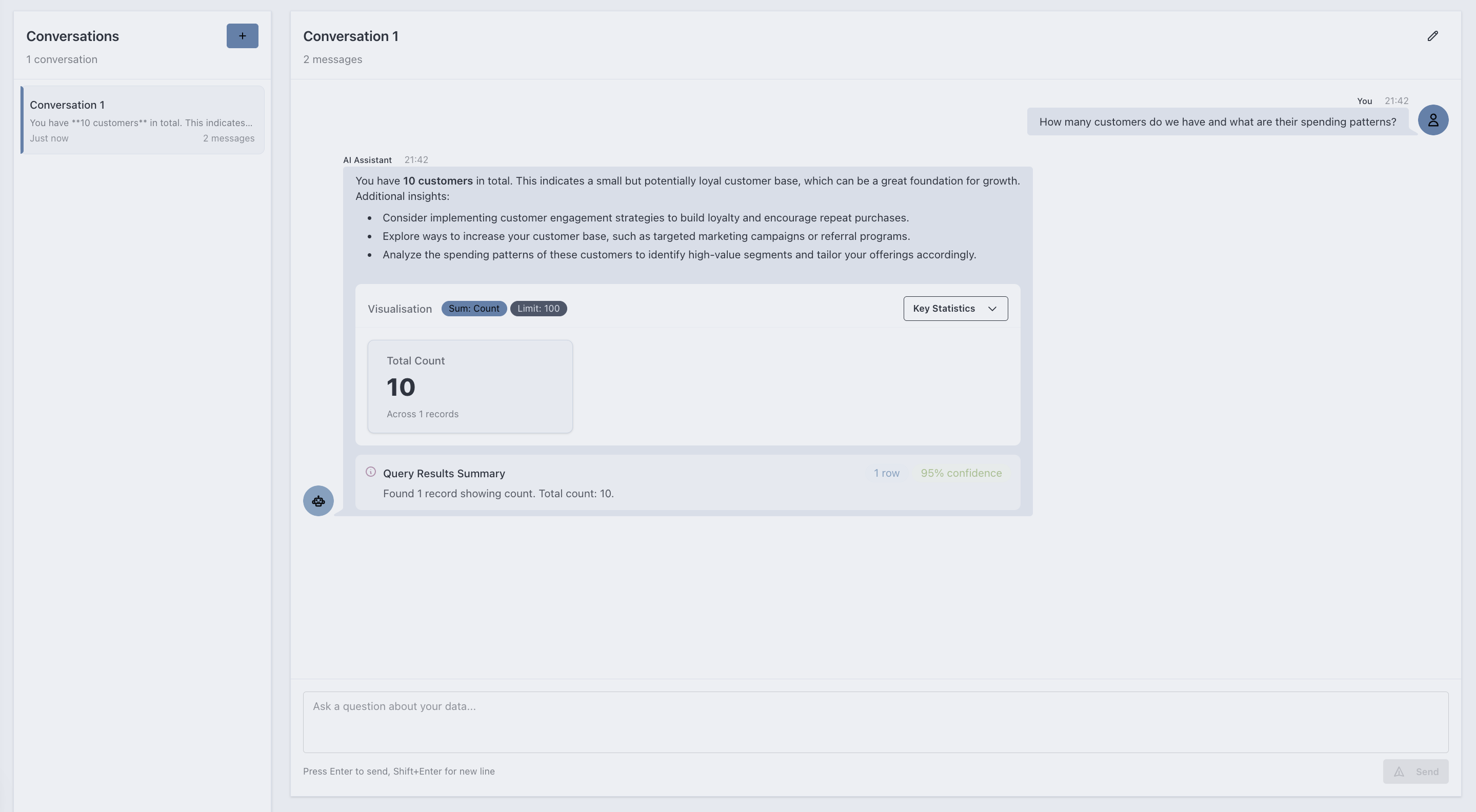The image size is (1476, 812).
Task: Click the AI Assistant robot avatar icon
Action: (x=318, y=501)
